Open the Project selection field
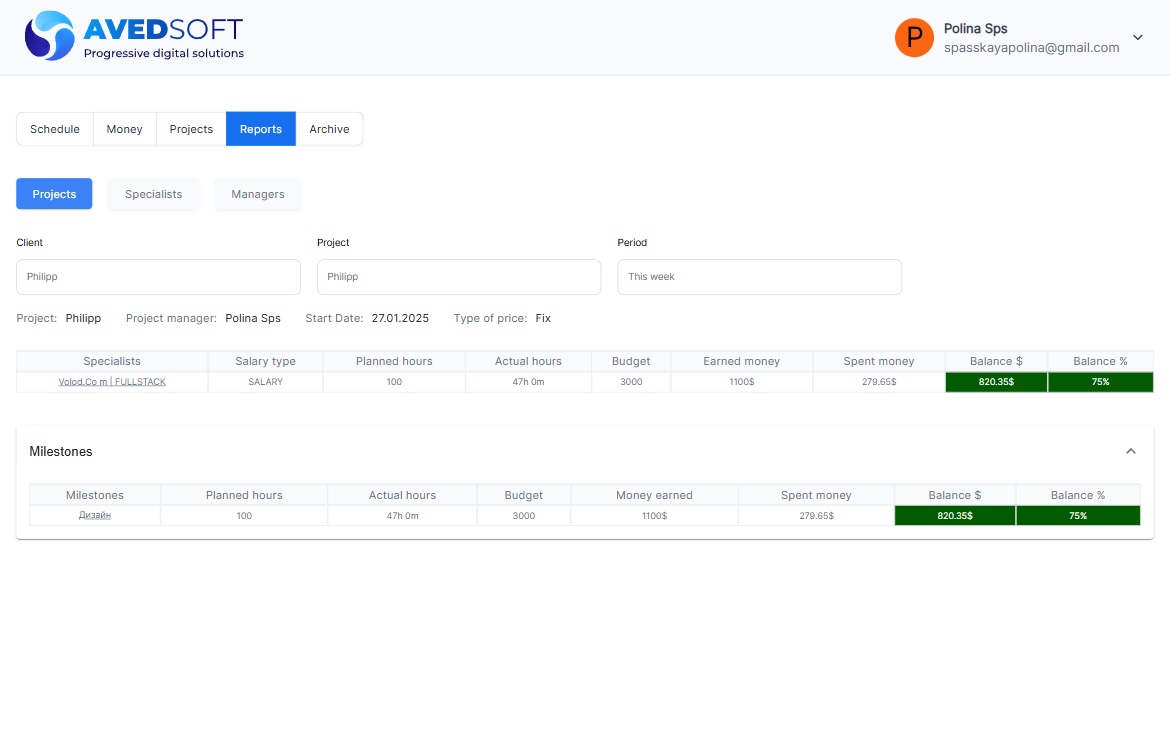 (x=459, y=277)
